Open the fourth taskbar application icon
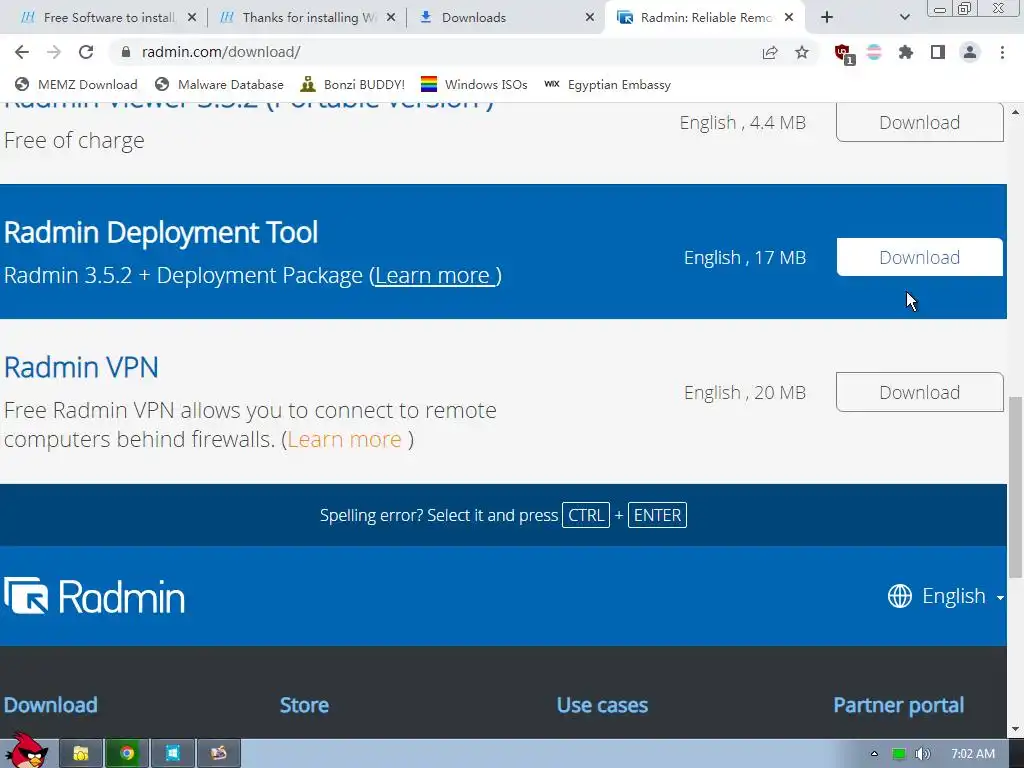 click(219, 754)
